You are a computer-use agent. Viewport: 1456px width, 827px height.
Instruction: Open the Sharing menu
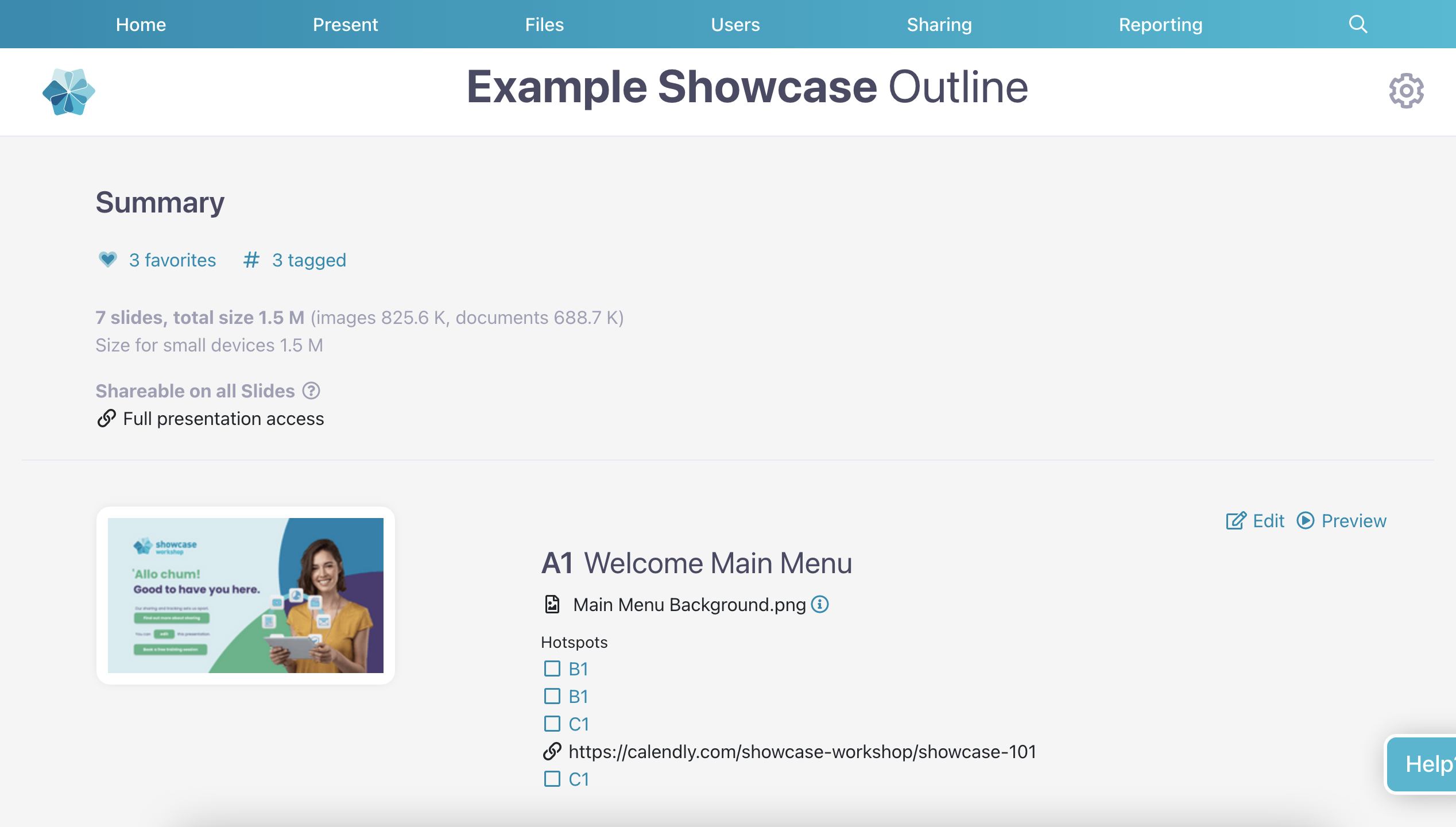click(x=939, y=24)
